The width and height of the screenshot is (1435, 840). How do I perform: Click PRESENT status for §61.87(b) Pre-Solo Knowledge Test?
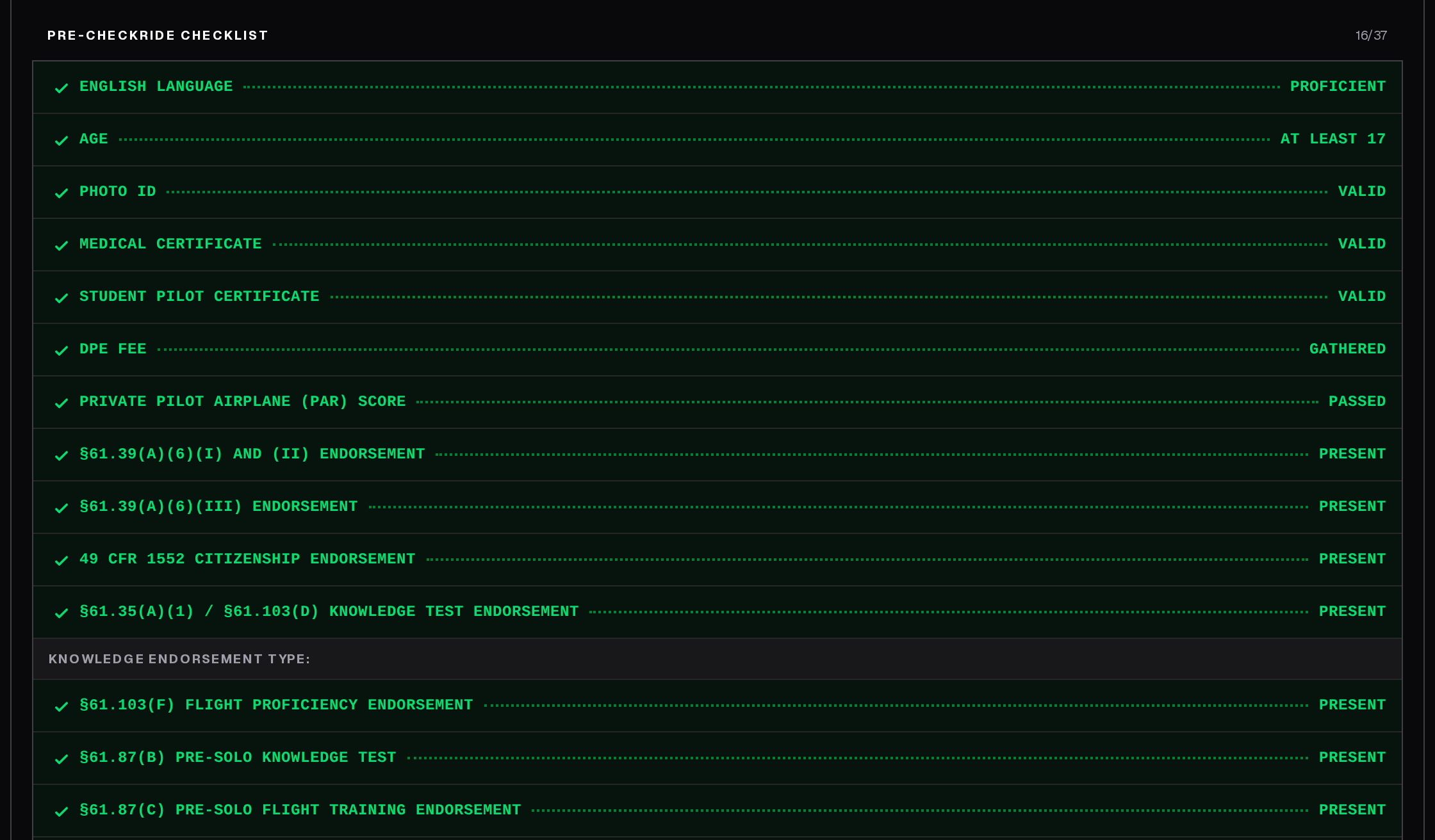pos(1352,757)
